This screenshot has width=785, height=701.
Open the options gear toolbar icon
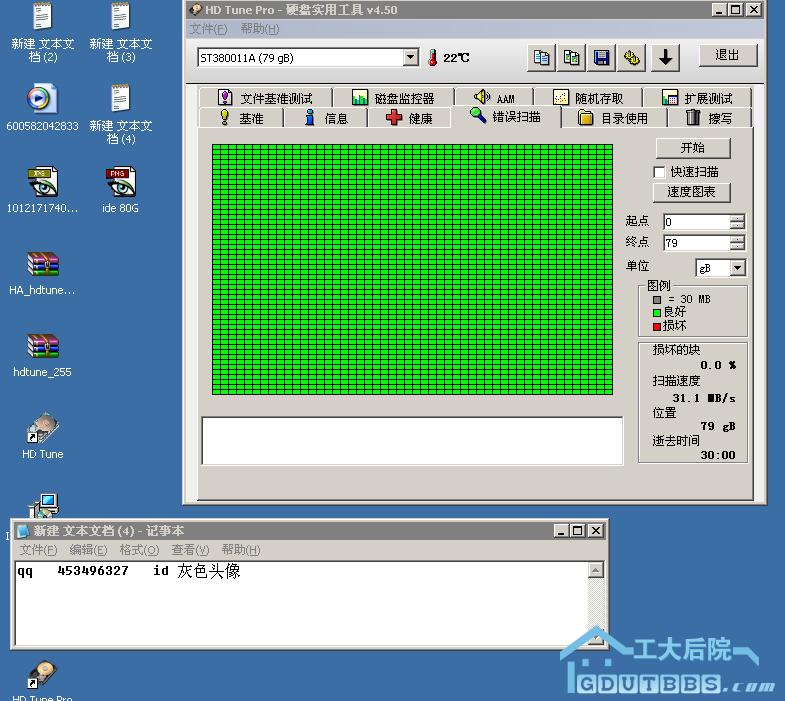(x=631, y=58)
